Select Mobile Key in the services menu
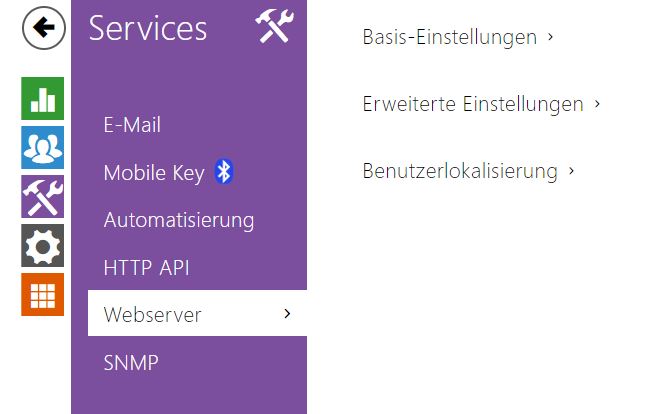 click(x=154, y=172)
